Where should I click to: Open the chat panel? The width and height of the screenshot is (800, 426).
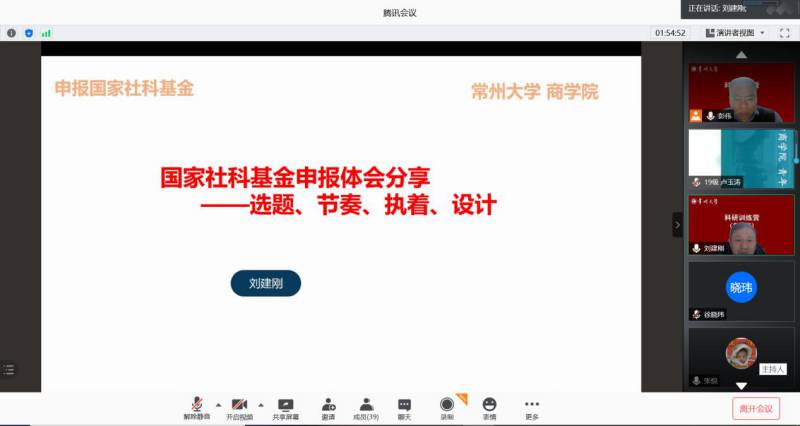point(404,406)
